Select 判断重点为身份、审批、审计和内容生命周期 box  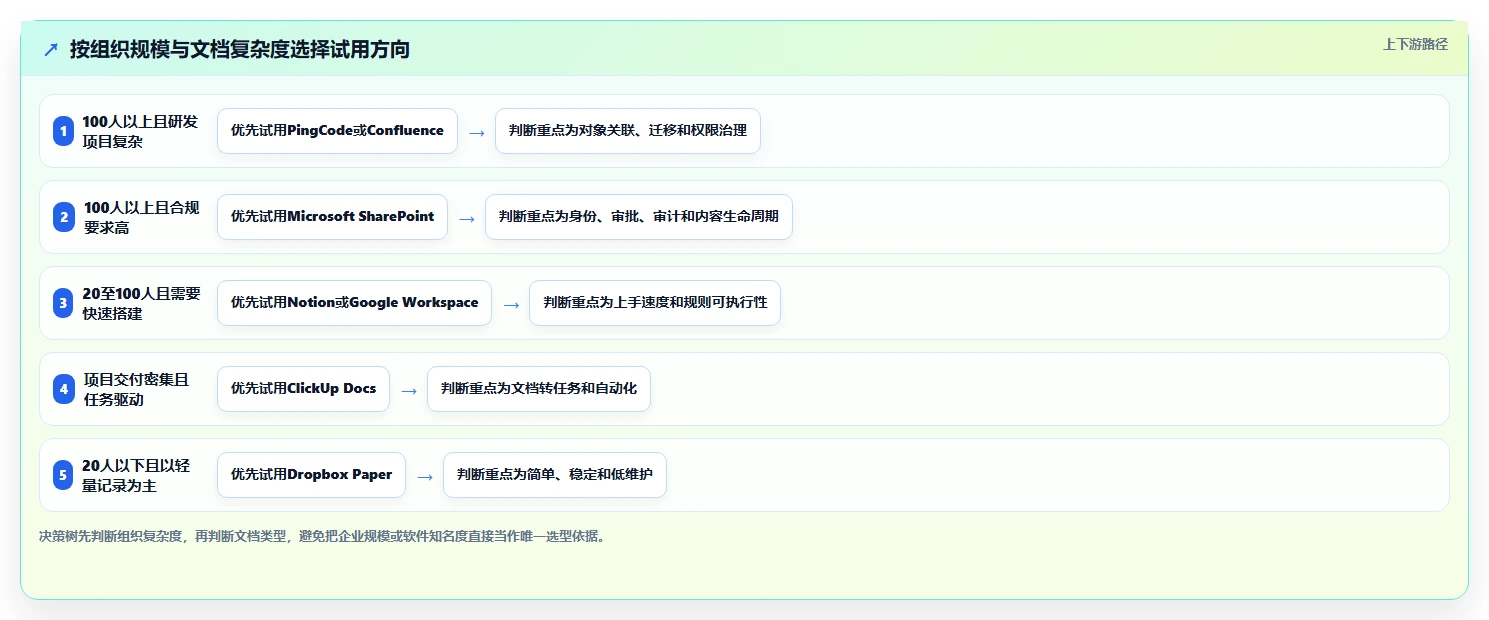pyautogui.click(x=639, y=217)
